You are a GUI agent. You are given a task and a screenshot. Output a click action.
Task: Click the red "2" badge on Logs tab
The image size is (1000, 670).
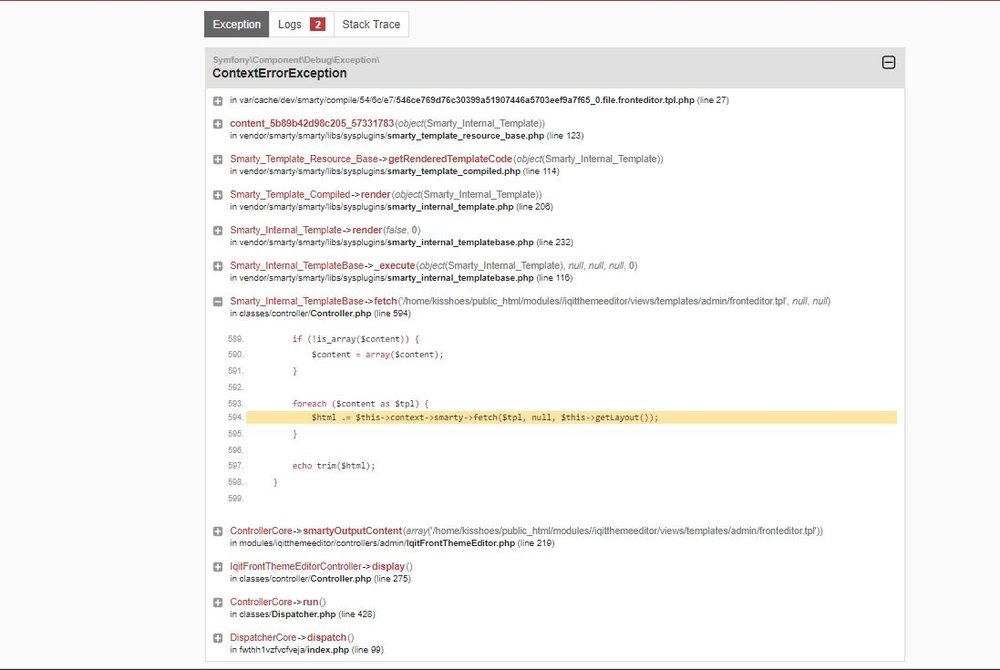point(319,23)
